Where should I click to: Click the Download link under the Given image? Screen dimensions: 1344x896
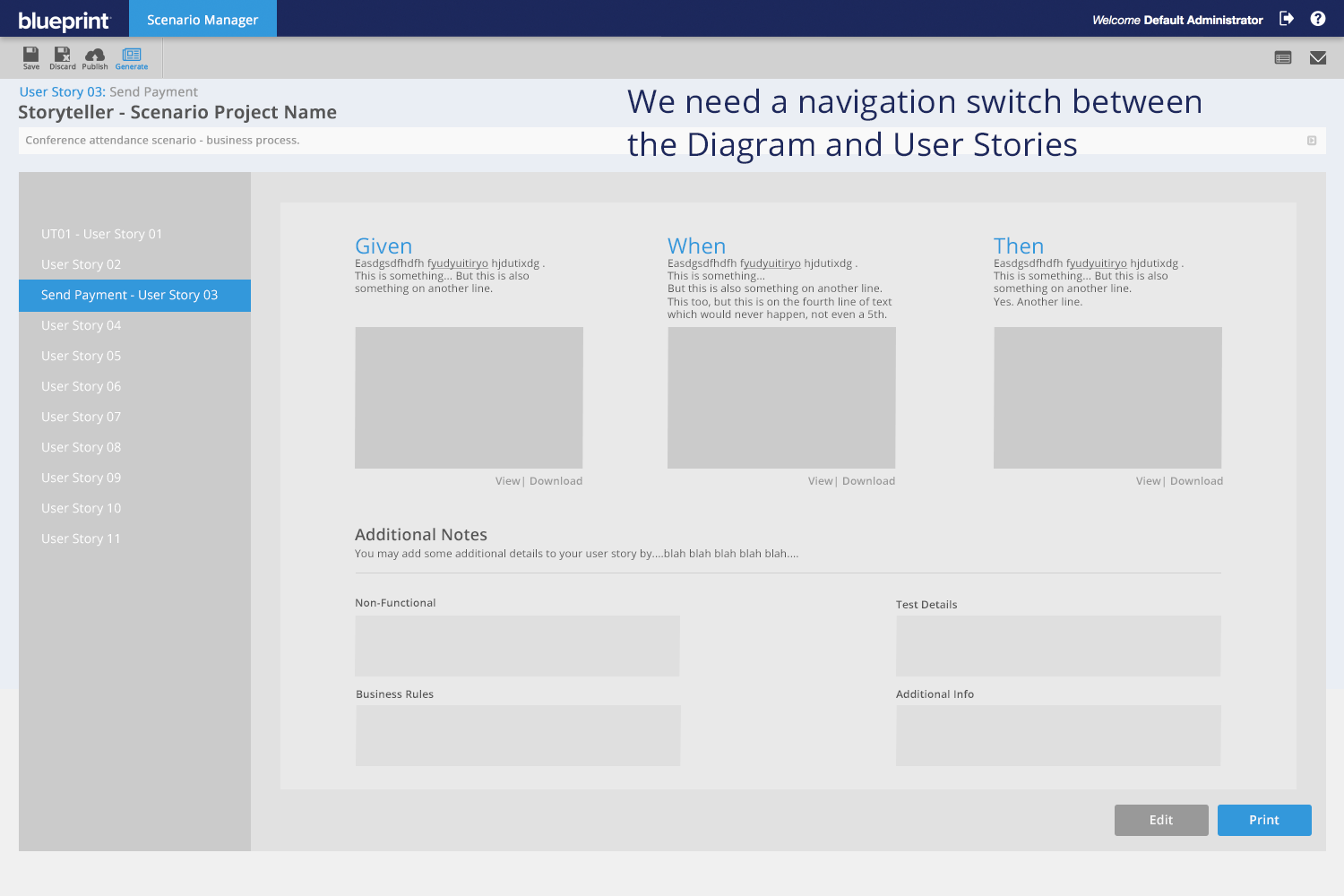pos(556,481)
